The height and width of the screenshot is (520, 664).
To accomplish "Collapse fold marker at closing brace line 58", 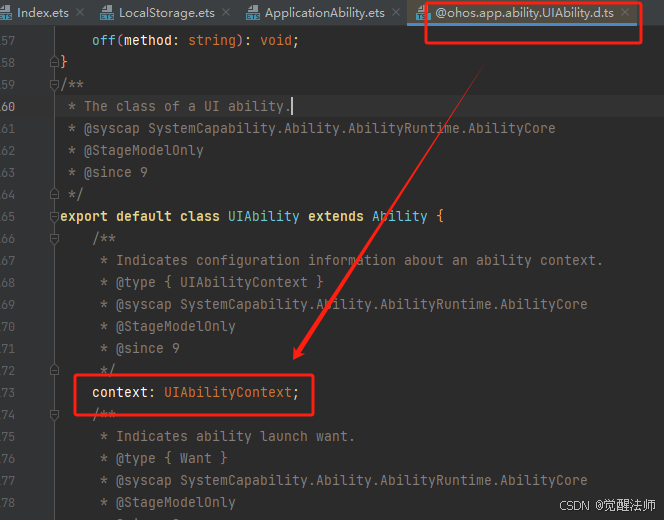I will pyautogui.click(x=54, y=62).
